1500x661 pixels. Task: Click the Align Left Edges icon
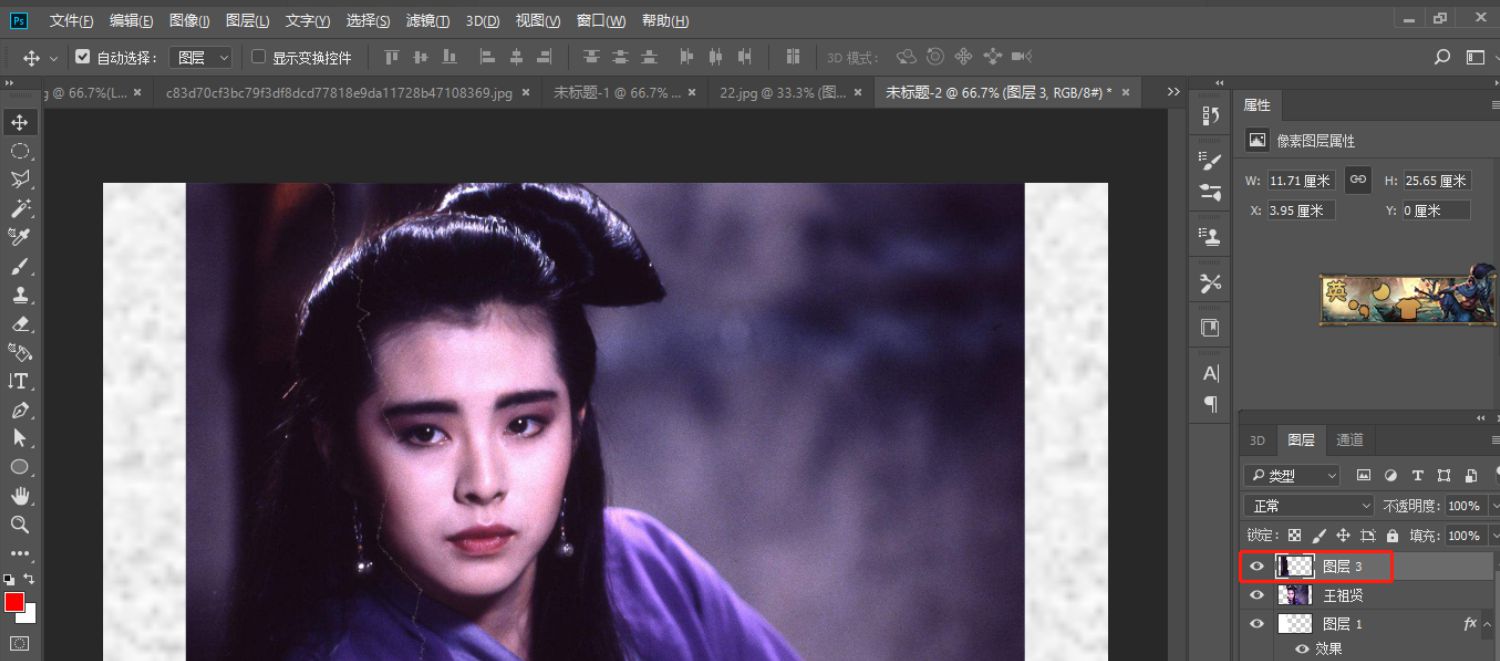(x=488, y=57)
